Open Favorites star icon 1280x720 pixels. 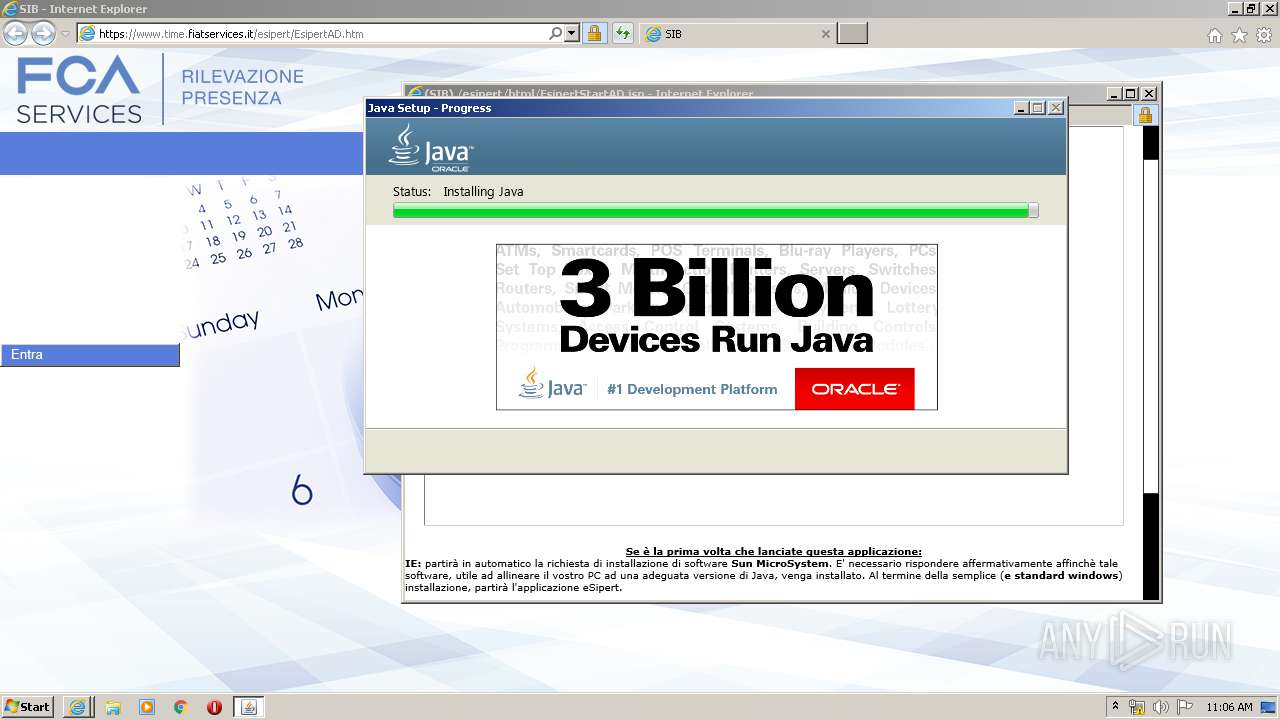[1239, 35]
